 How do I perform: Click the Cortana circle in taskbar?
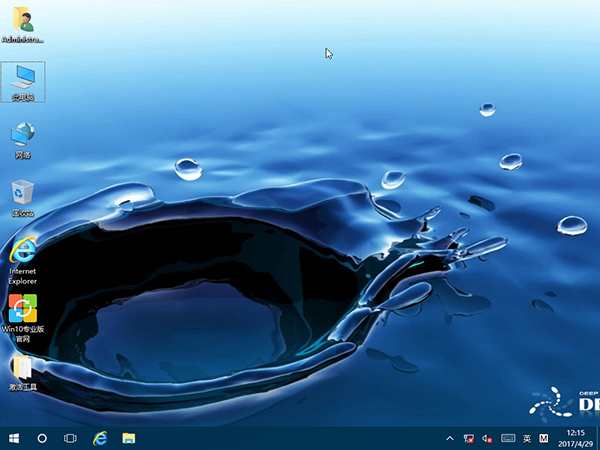[x=42, y=438]
